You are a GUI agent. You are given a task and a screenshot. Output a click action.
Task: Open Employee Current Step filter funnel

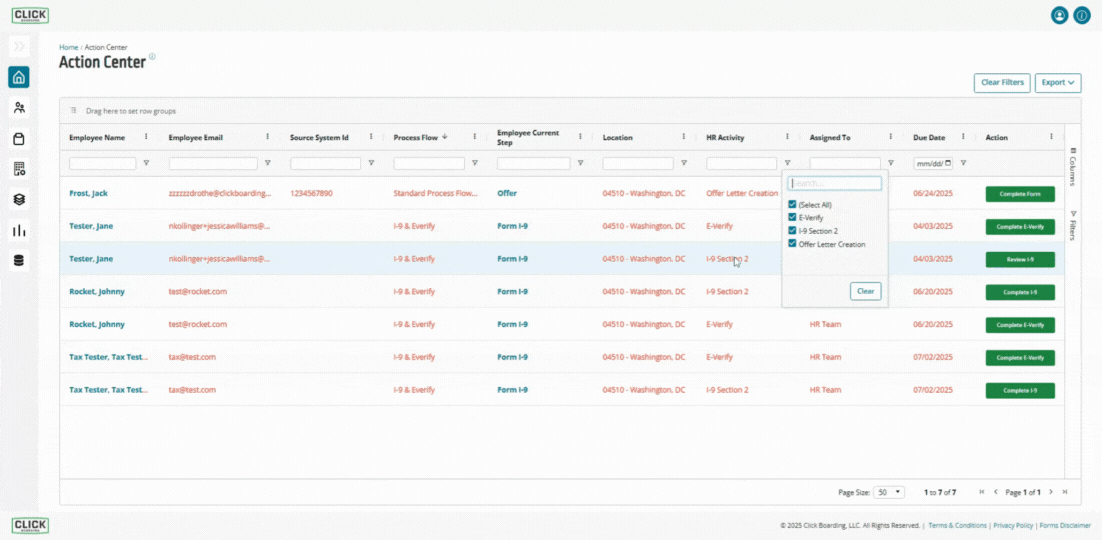click(x=581, y=163)
